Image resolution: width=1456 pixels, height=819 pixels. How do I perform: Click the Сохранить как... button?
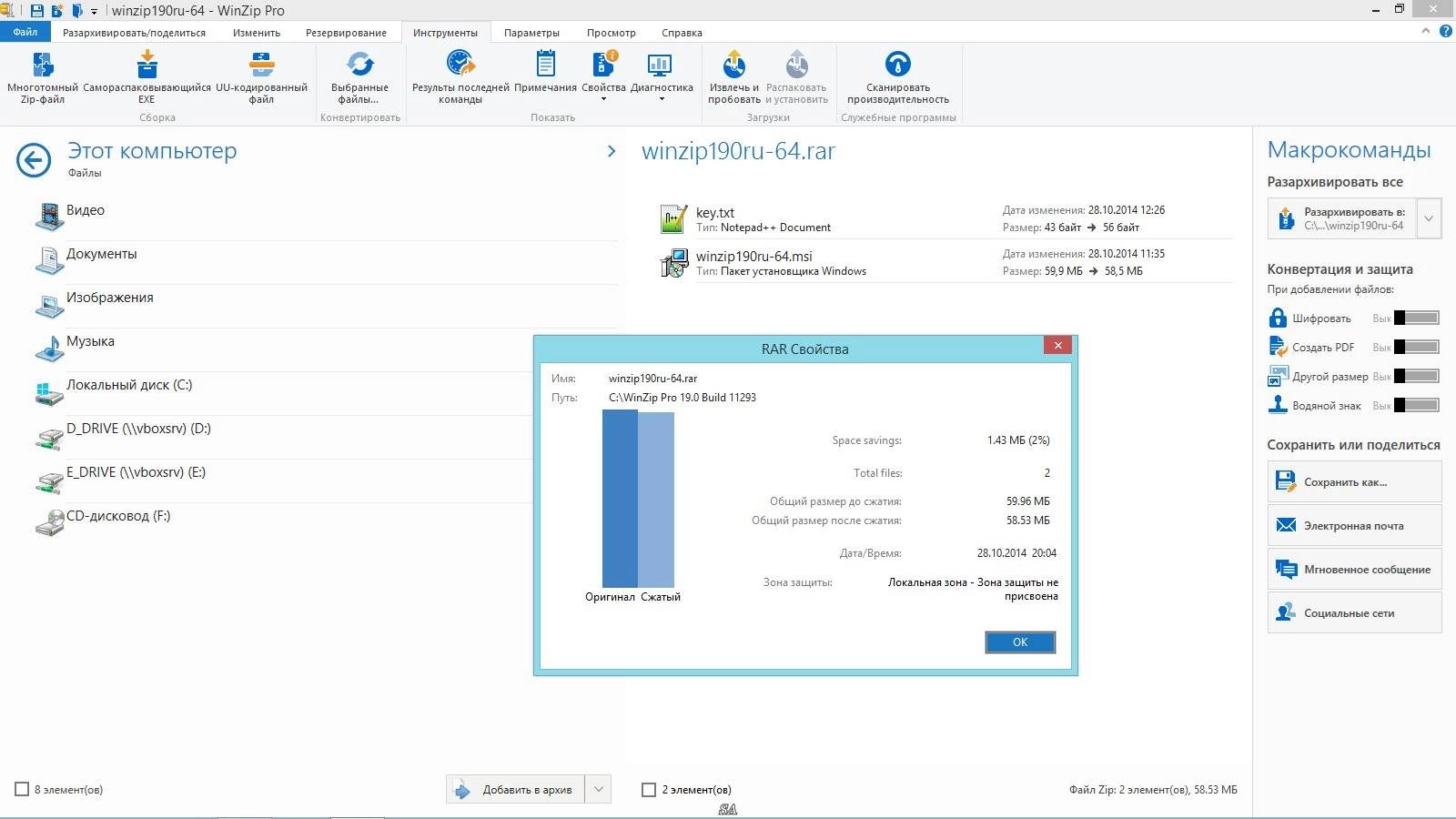[x=1354, y=481]
